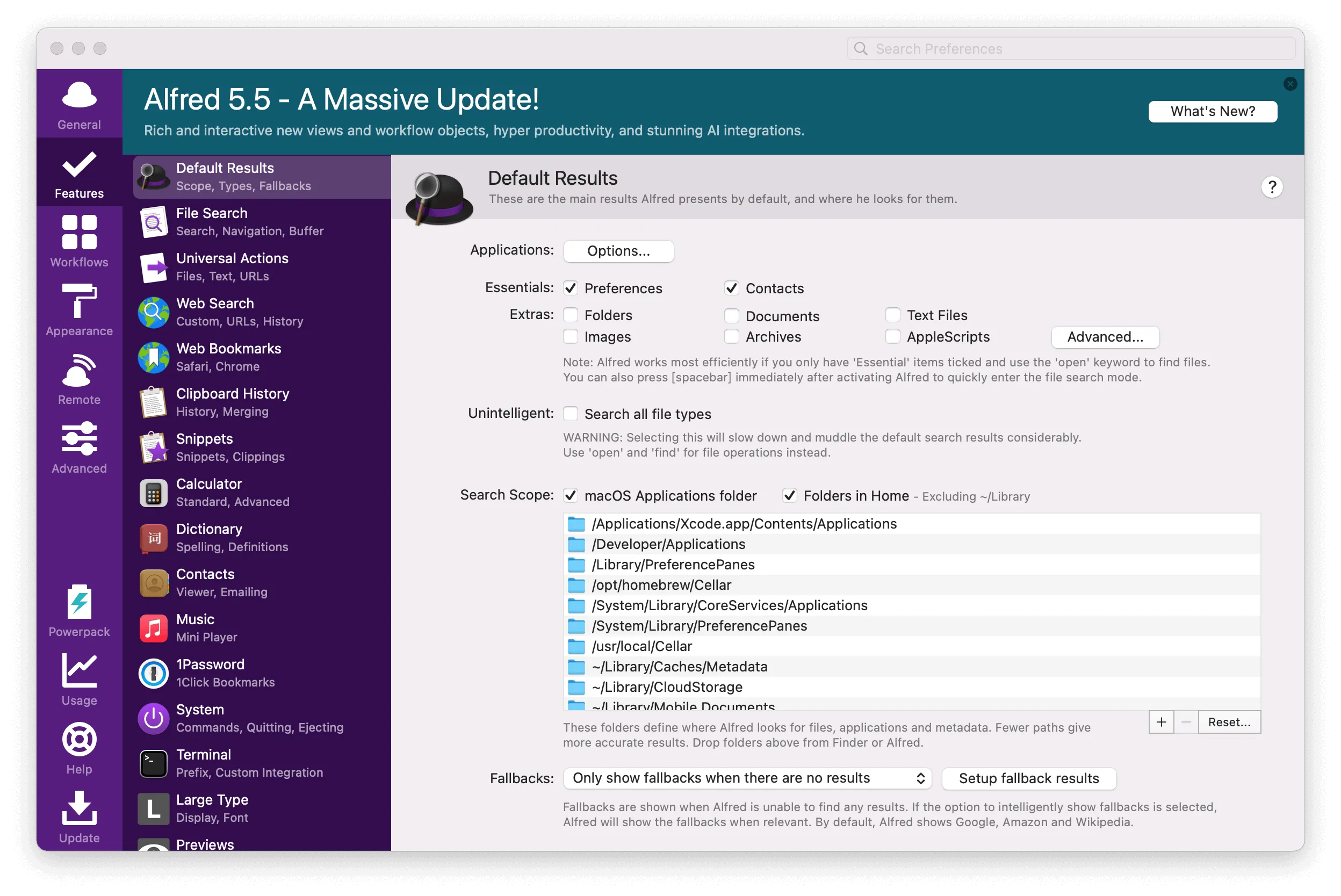The image size is (1341, 896).
Task: Open the help question mark button
Action: pos(1271,187)
